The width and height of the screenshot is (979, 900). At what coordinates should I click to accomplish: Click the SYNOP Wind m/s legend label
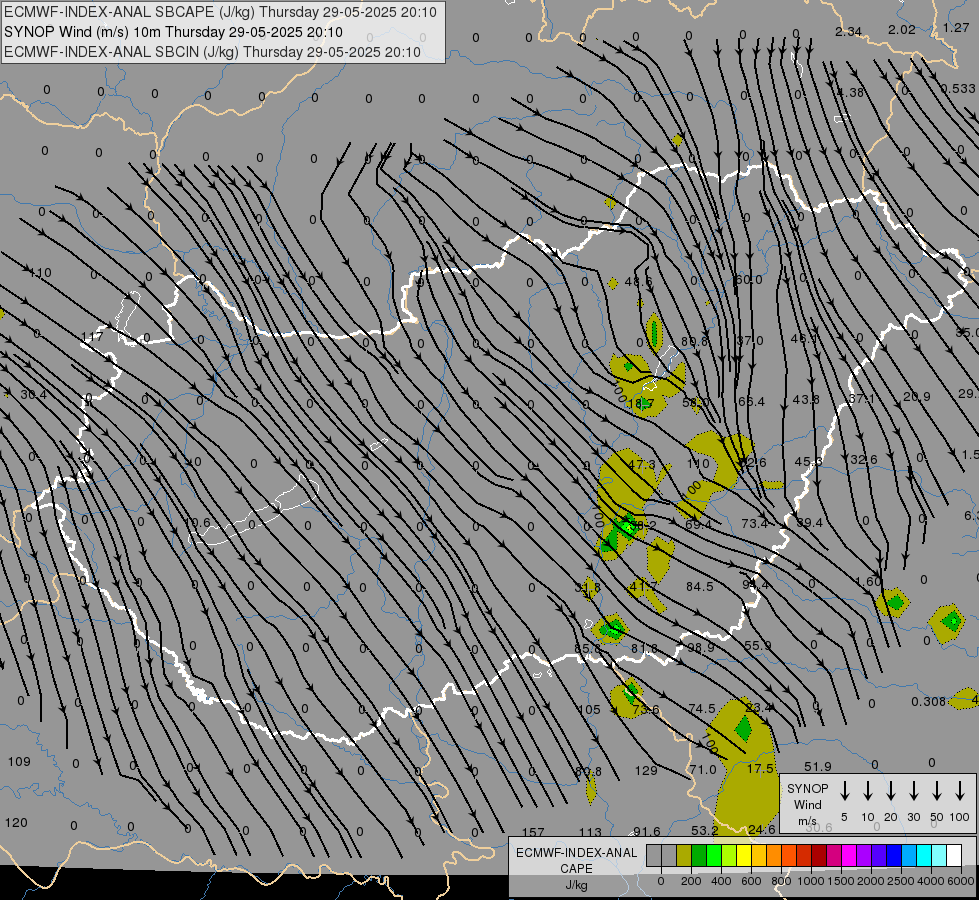(807, 804)
